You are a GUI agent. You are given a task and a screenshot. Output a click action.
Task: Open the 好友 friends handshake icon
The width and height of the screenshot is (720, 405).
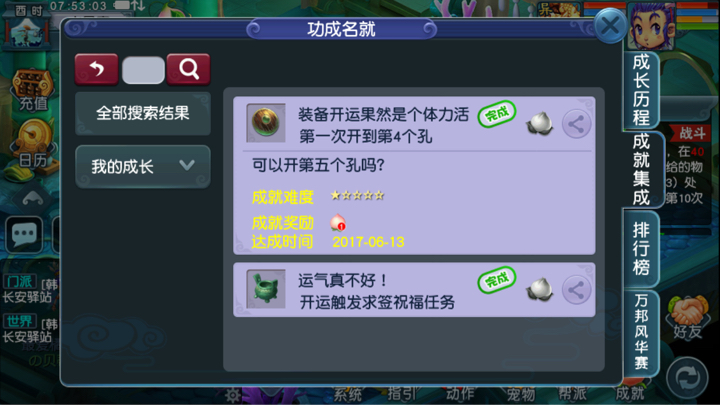click(687, 317)
